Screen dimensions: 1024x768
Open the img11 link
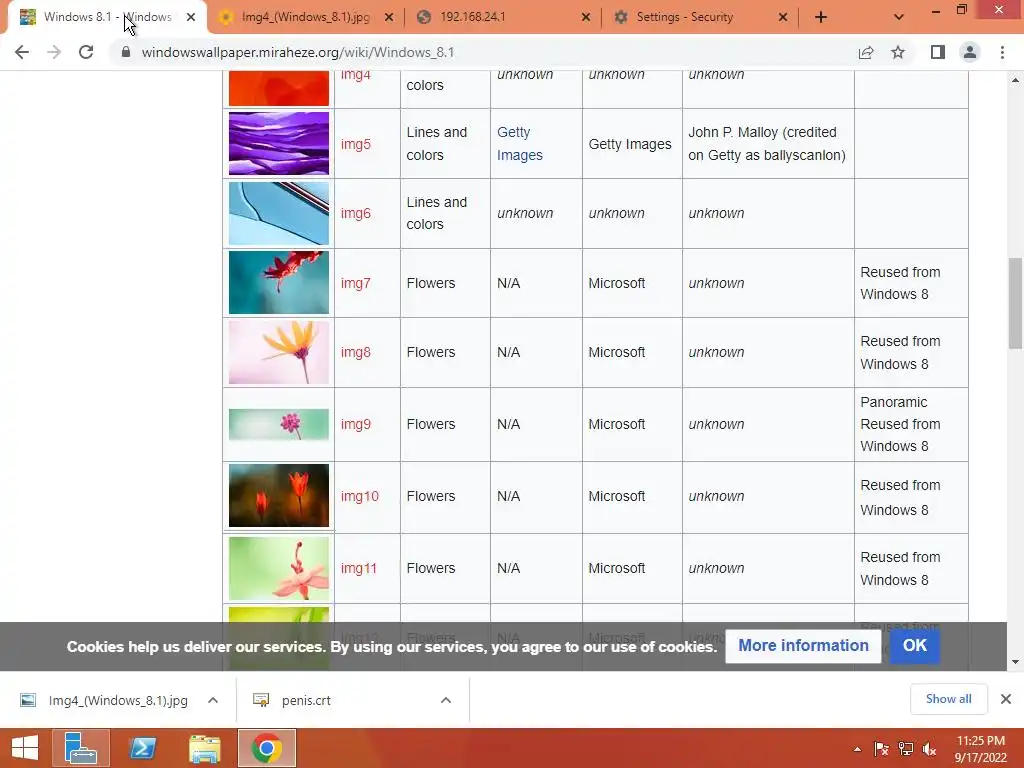359,568
